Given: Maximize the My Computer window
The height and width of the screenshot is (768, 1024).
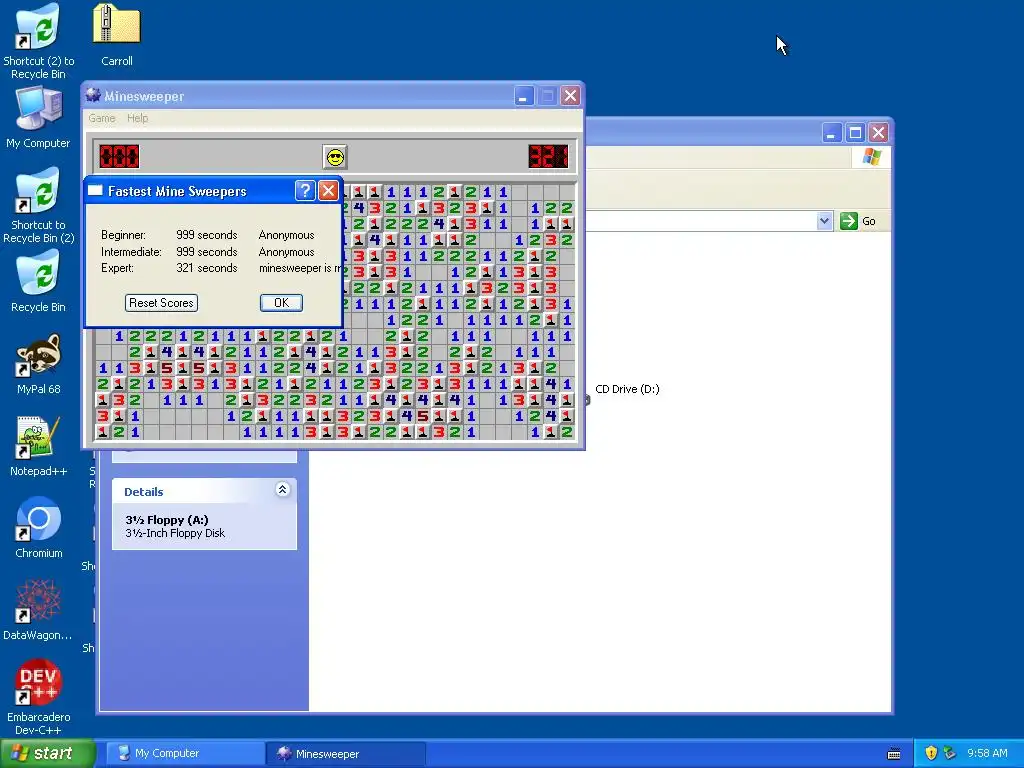Looking at the screenshot, I should point(855,133).
